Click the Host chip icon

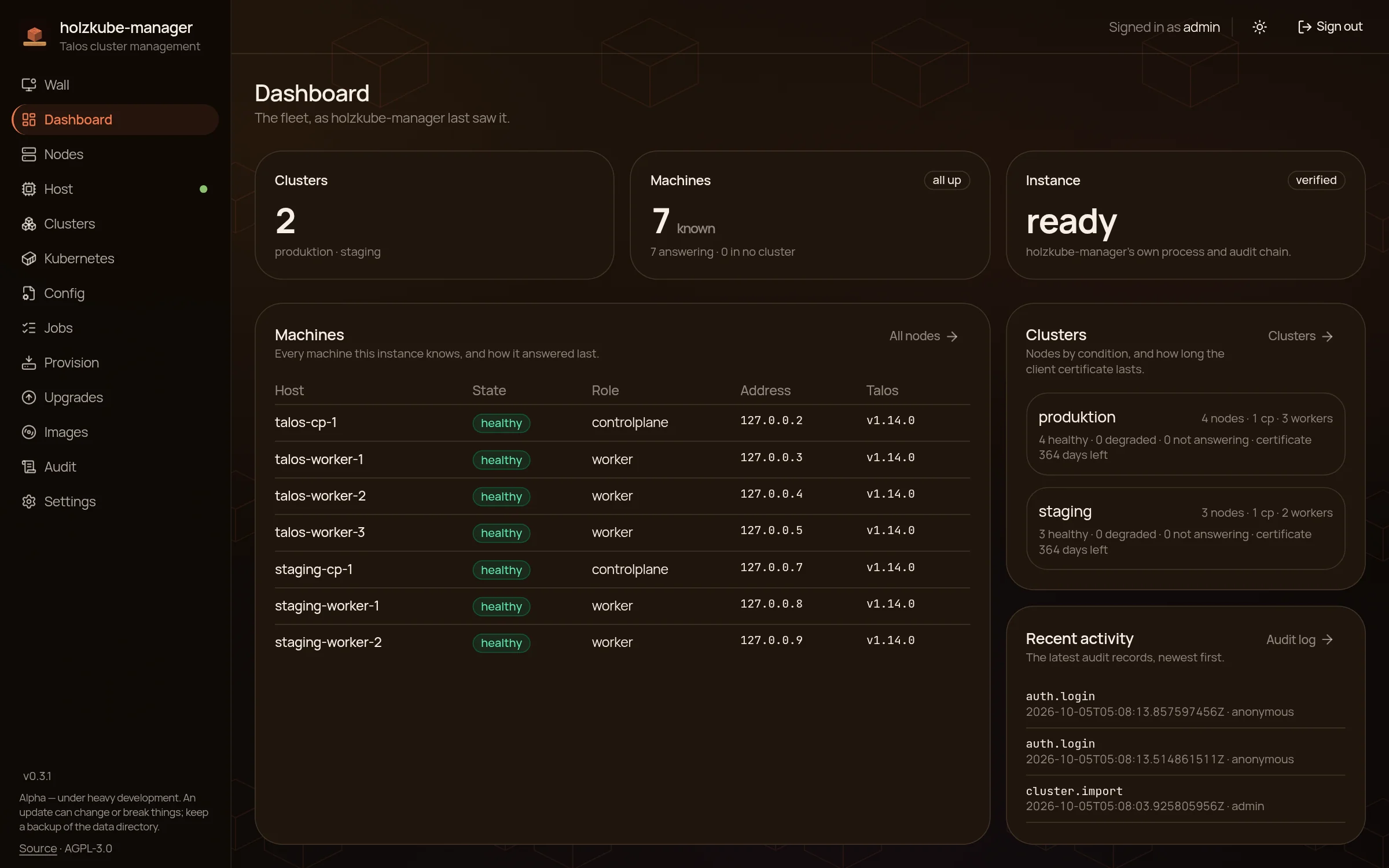28,189
